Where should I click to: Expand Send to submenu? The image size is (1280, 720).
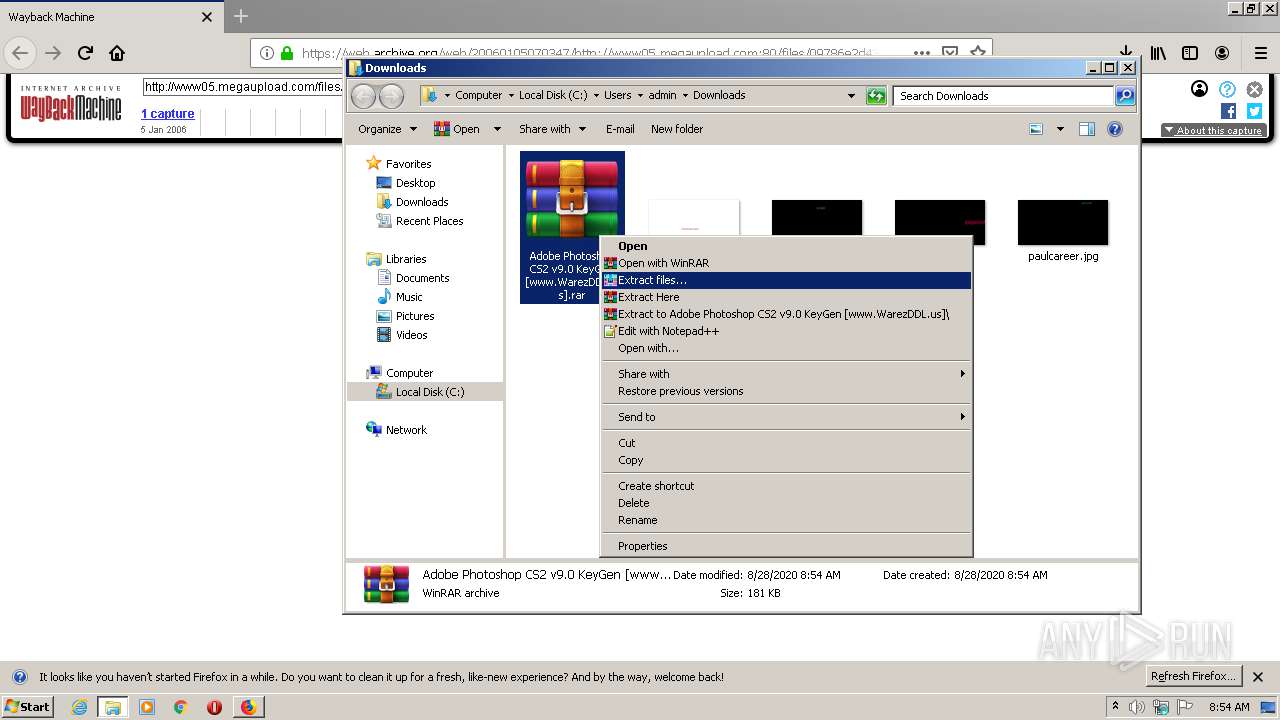click(x=786, y=417)
